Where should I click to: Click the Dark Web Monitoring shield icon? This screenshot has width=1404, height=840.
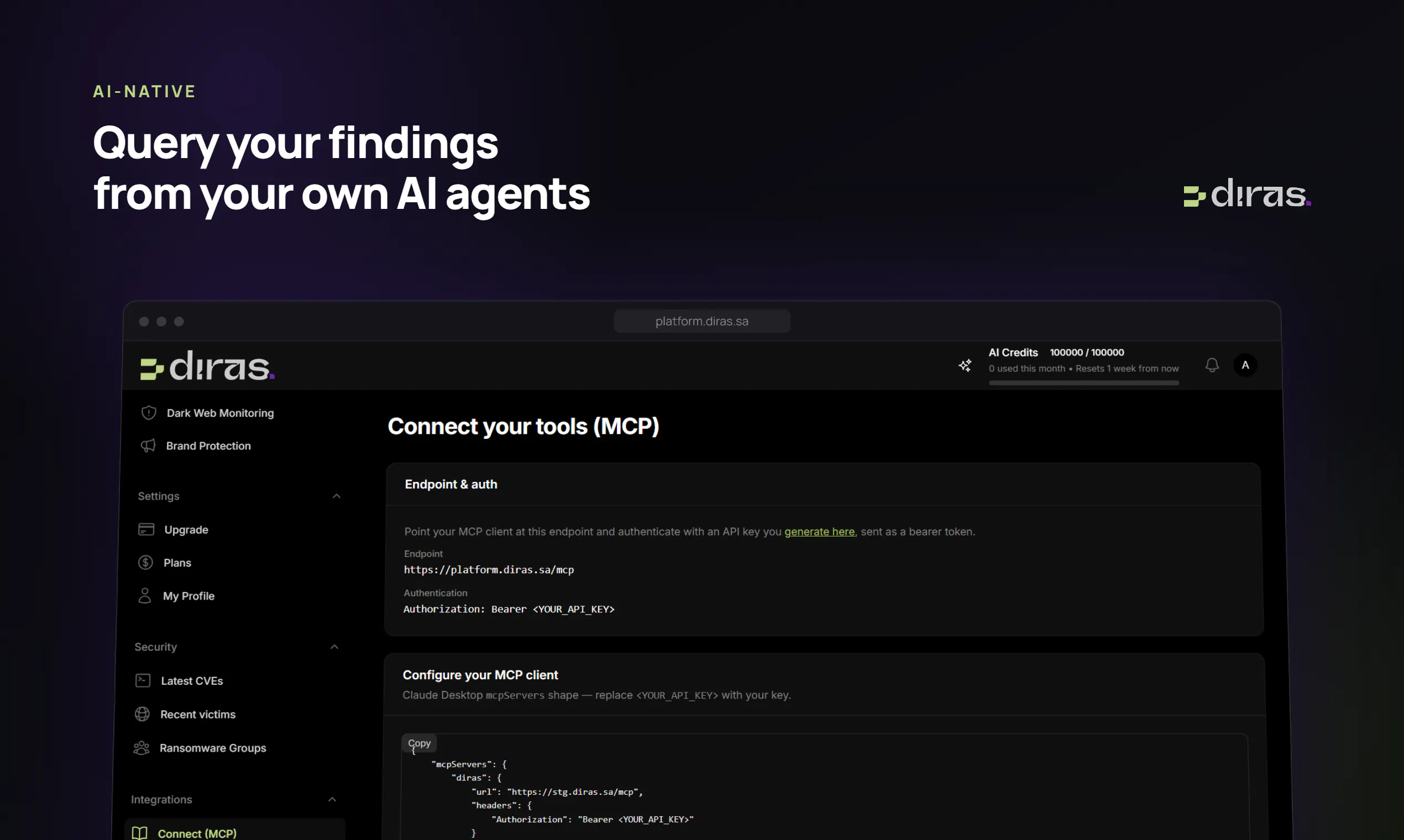pyautogui.click(x=148, y=413)
